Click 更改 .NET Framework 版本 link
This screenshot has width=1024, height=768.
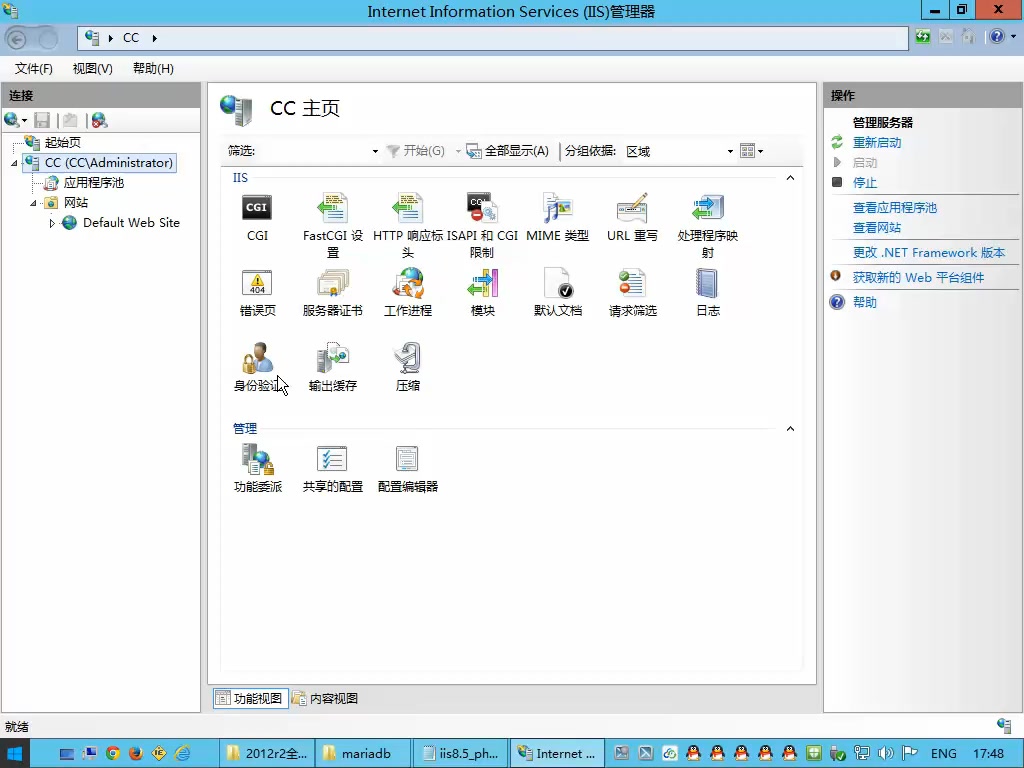[x=929, y=253]
